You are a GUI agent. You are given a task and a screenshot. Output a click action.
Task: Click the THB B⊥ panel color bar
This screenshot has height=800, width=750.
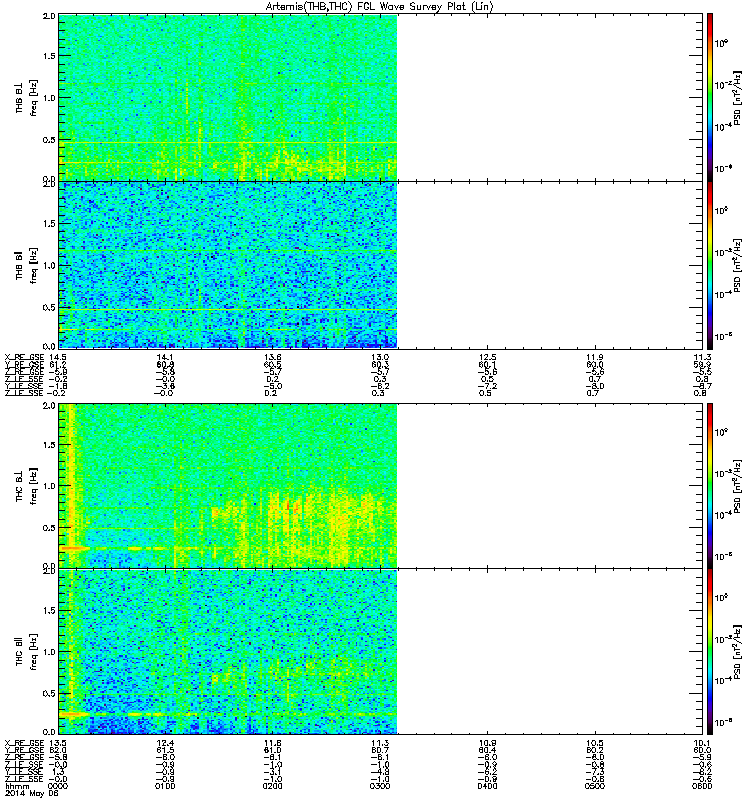click(710, 97)
